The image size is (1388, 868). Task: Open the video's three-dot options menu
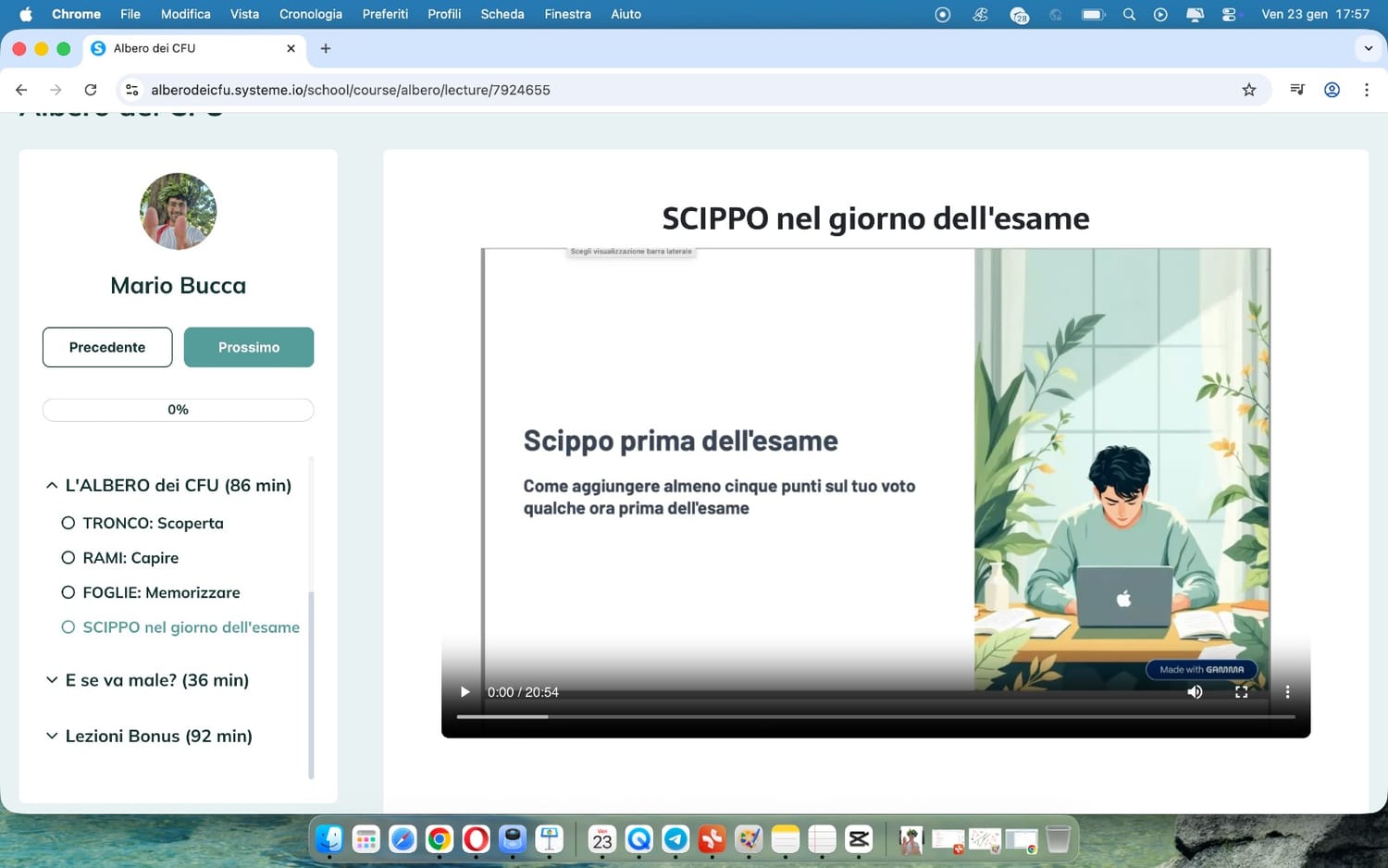tap(1287, 692)
